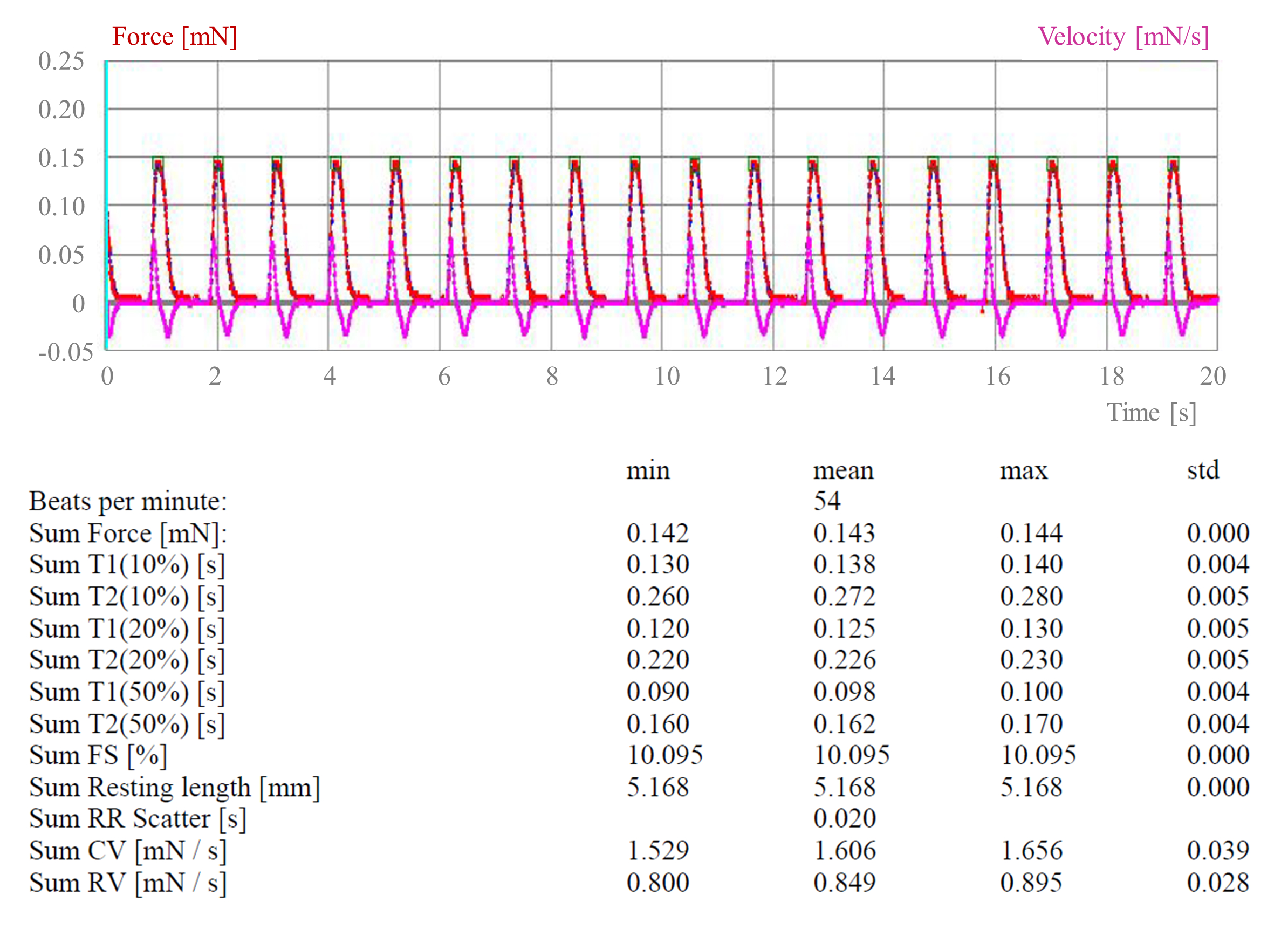Screen dimensions: 1288x929
Task: Click the Sum CV max value 1.656
Action: [x=1031, y=851]
